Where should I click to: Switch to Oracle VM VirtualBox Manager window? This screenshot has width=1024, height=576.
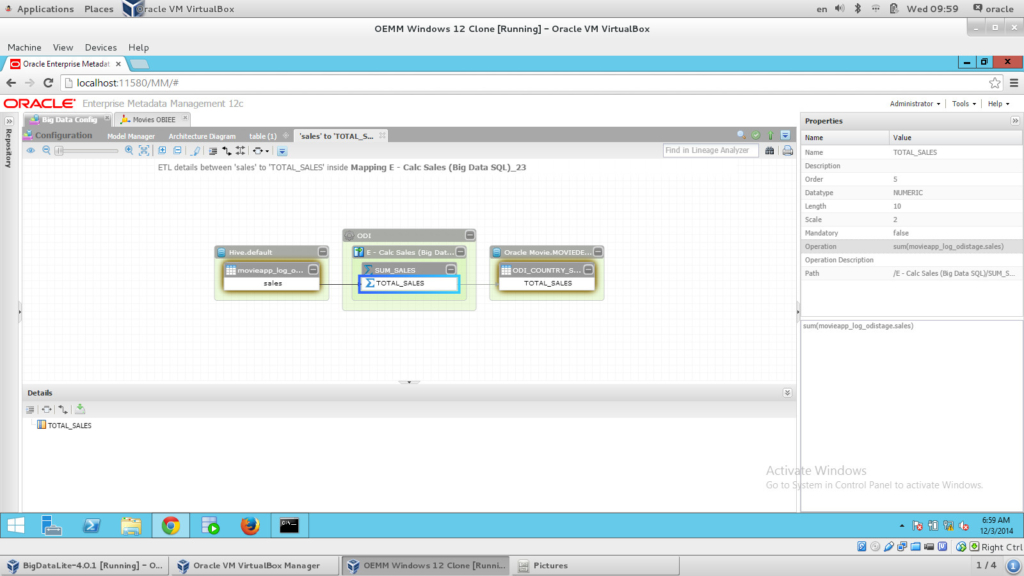[254, 566]
